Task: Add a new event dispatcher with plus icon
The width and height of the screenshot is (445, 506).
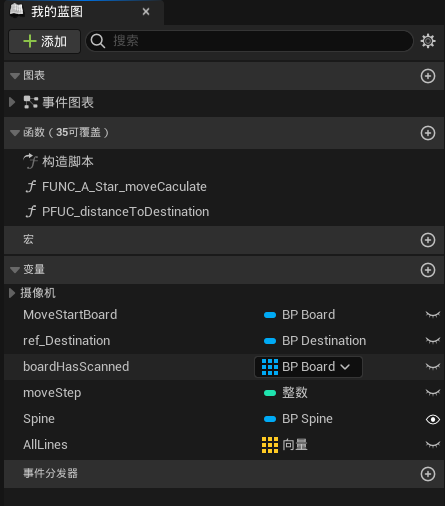Action: click(x=428, y=474)
